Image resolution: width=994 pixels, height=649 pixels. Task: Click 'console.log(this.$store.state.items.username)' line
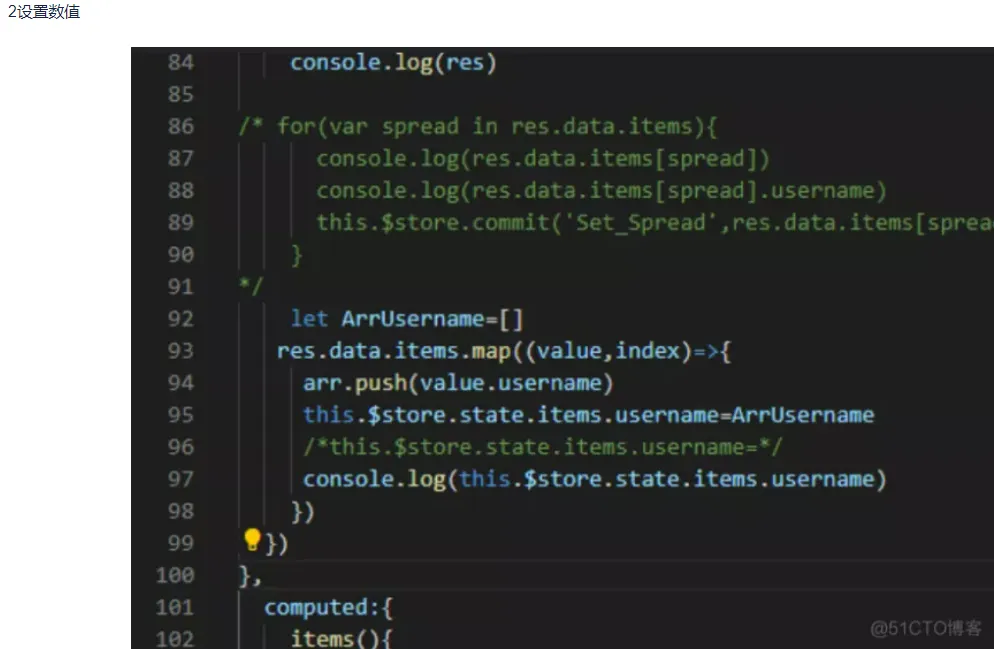[595, 479]
